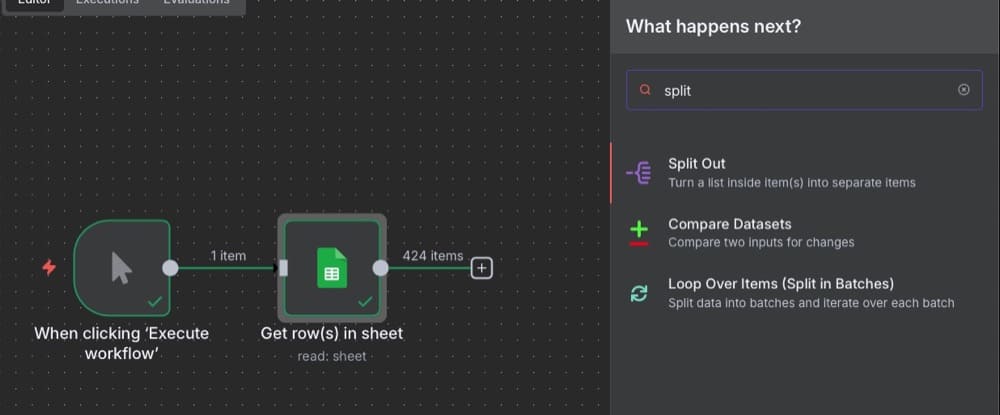The width and height of the screenshot is (1000, 415).
Task: Click the green checkmark on the trigger node
Action: pos(154,300)
